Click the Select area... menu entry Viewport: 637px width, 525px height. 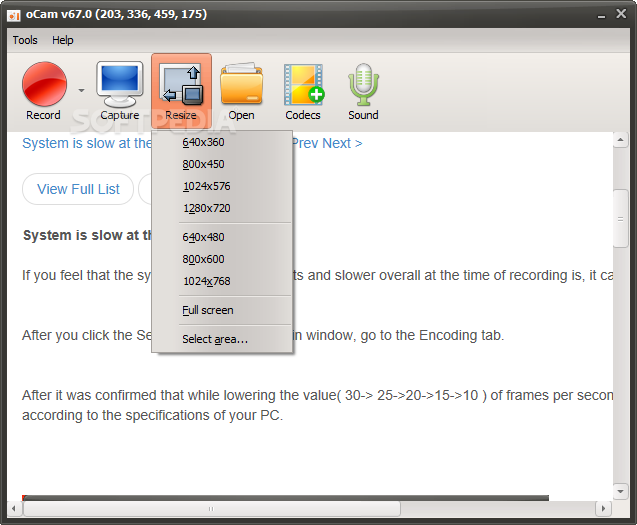point(222,339)
